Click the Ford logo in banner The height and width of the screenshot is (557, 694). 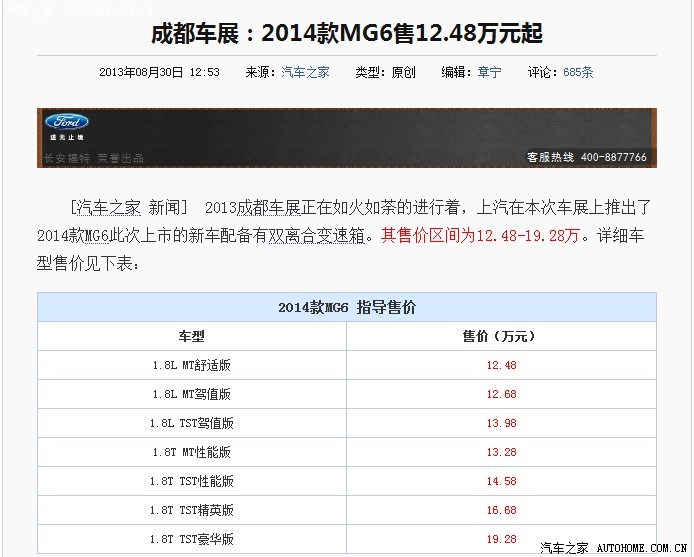point(67,122)
